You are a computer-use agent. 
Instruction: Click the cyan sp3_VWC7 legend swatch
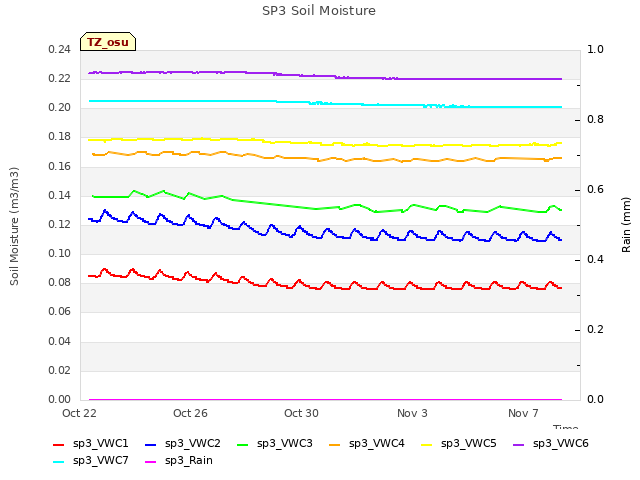pyautogui.click(x=58, y=462)
